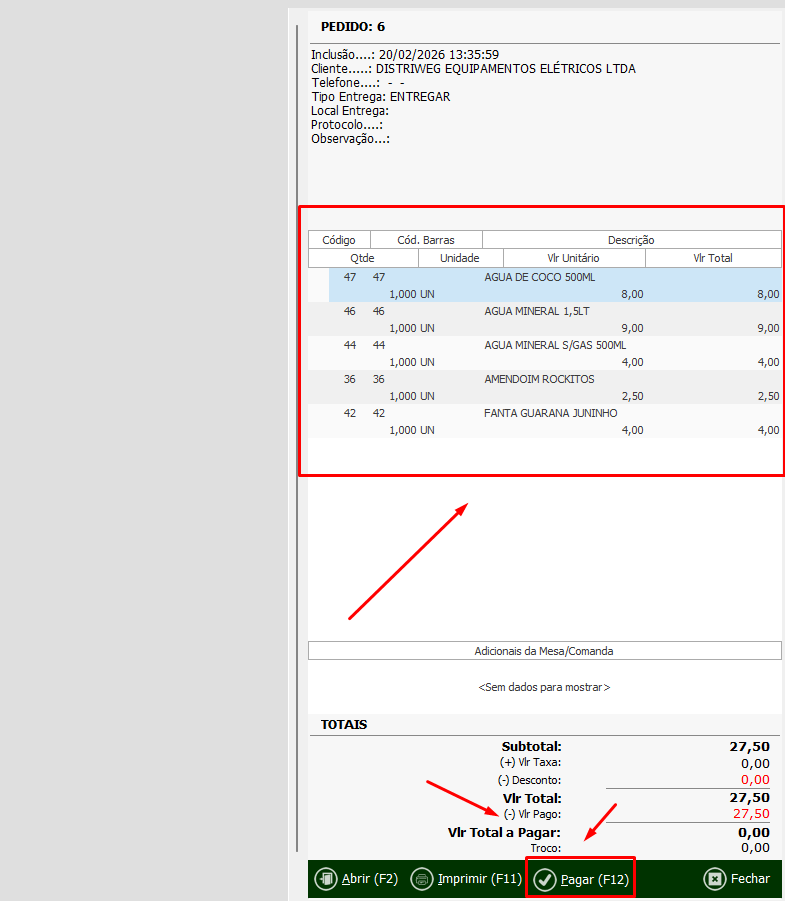Screen dimensions: 785x901
Task: Click the Descrição column header
Action: [x=631, y=240]
